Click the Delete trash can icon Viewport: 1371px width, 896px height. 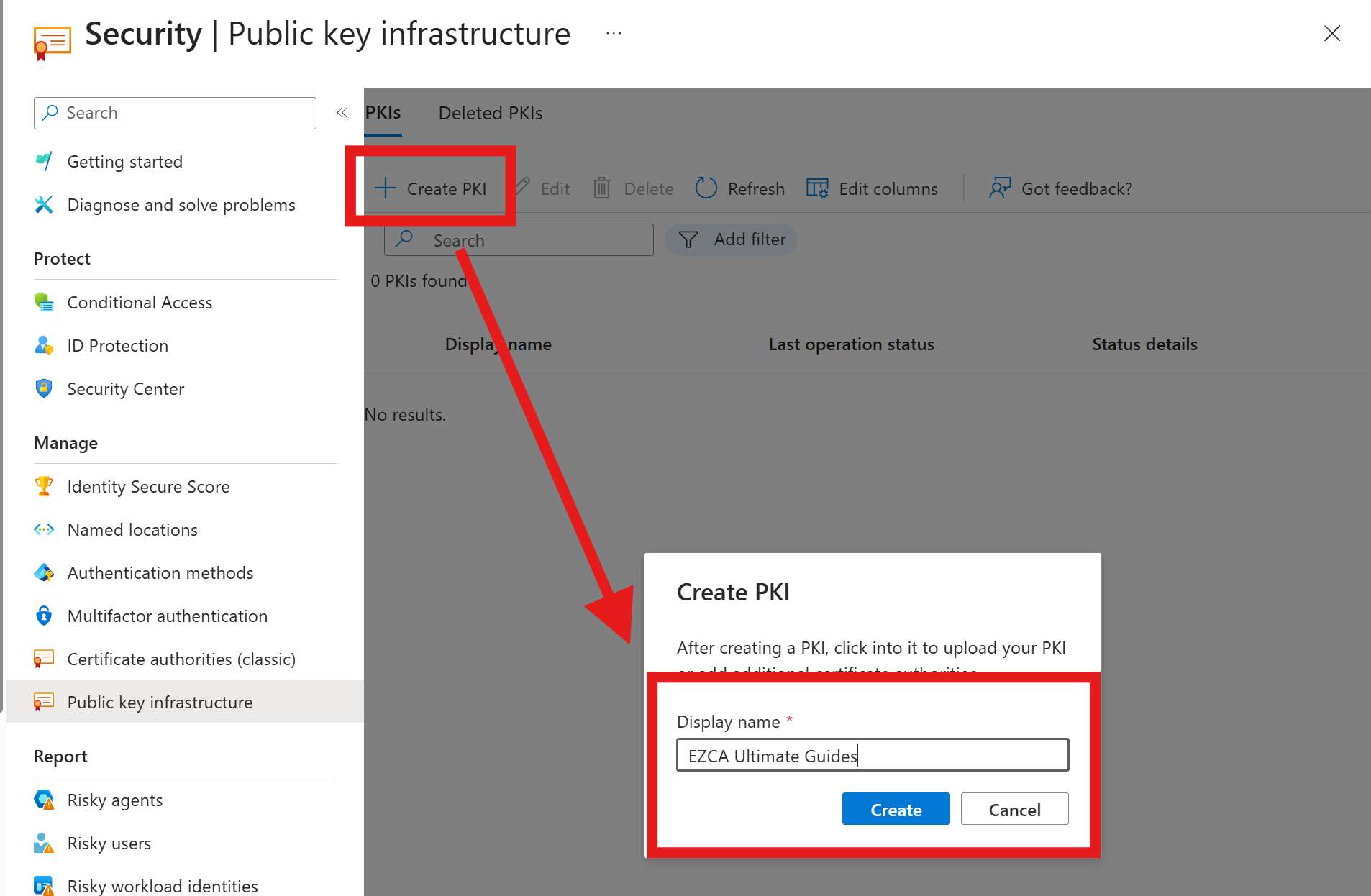(601, 188)
